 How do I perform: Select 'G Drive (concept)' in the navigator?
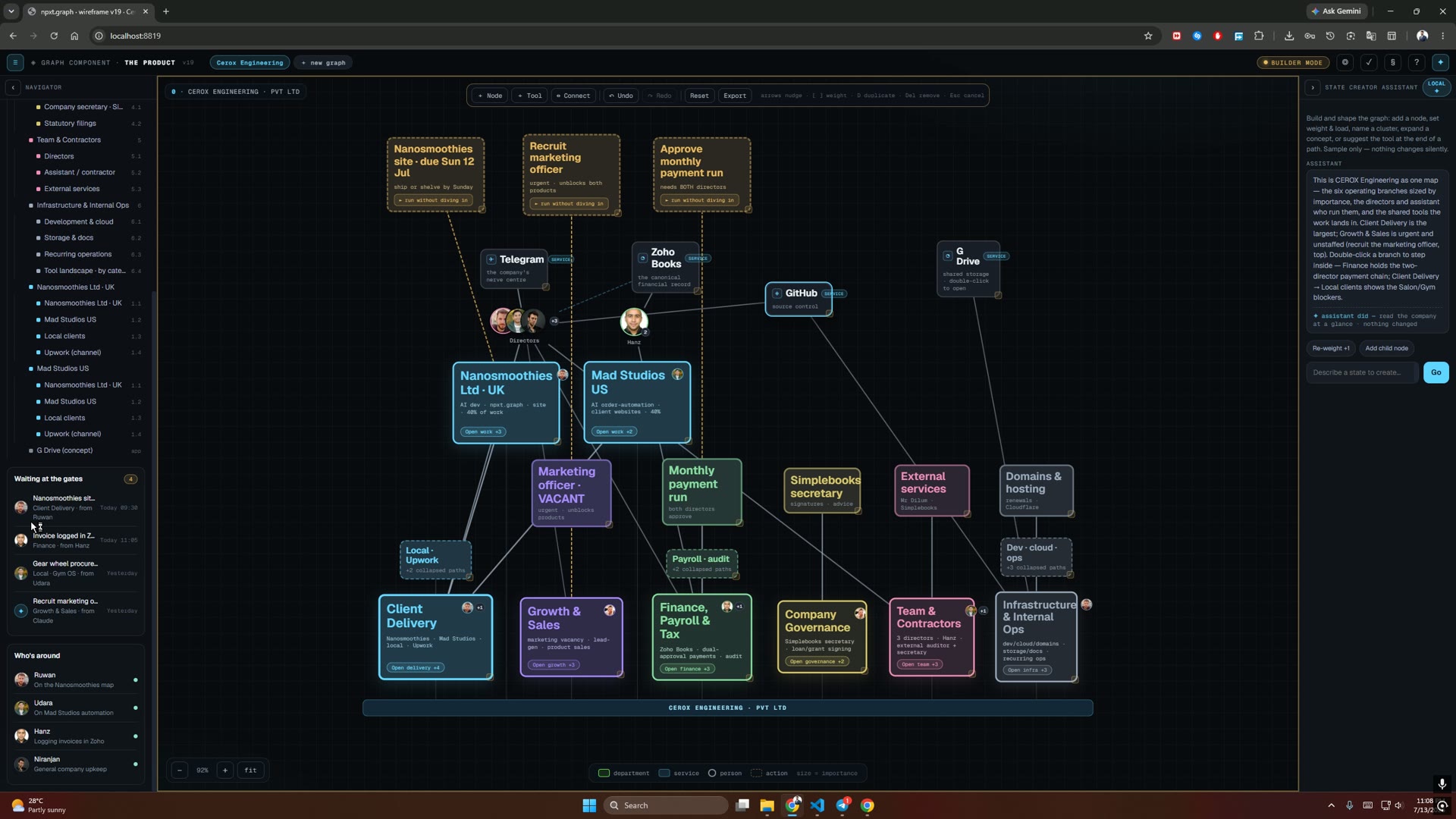click(x=64, y=450)
